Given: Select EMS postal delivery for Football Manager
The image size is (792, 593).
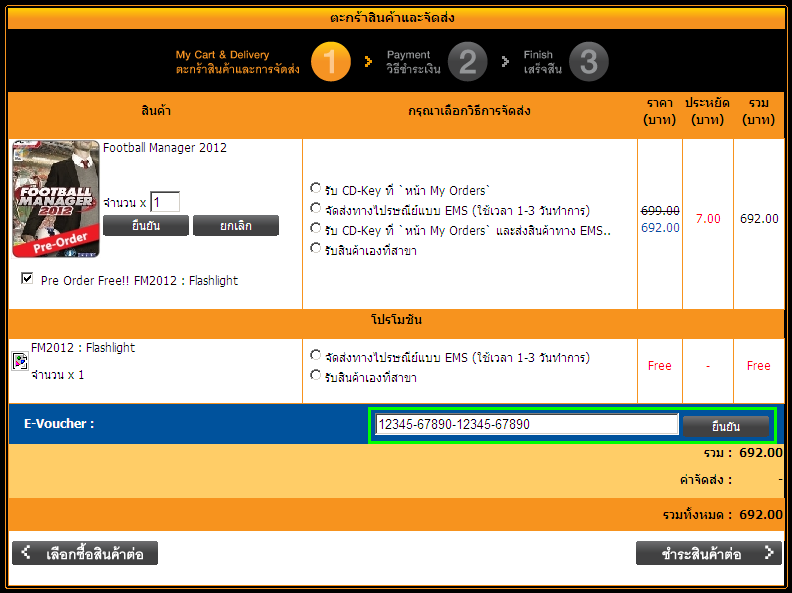Looking at the screenshot, I should coord(315,208).
